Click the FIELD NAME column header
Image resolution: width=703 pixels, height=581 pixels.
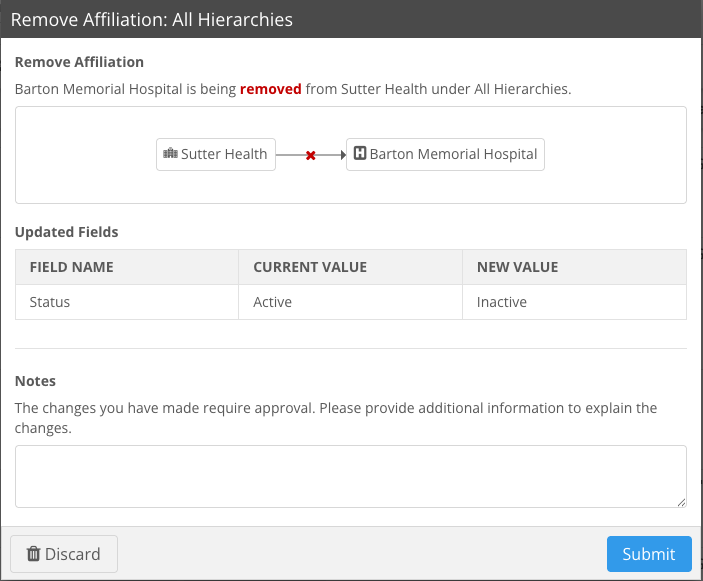(x=72, y=267)
